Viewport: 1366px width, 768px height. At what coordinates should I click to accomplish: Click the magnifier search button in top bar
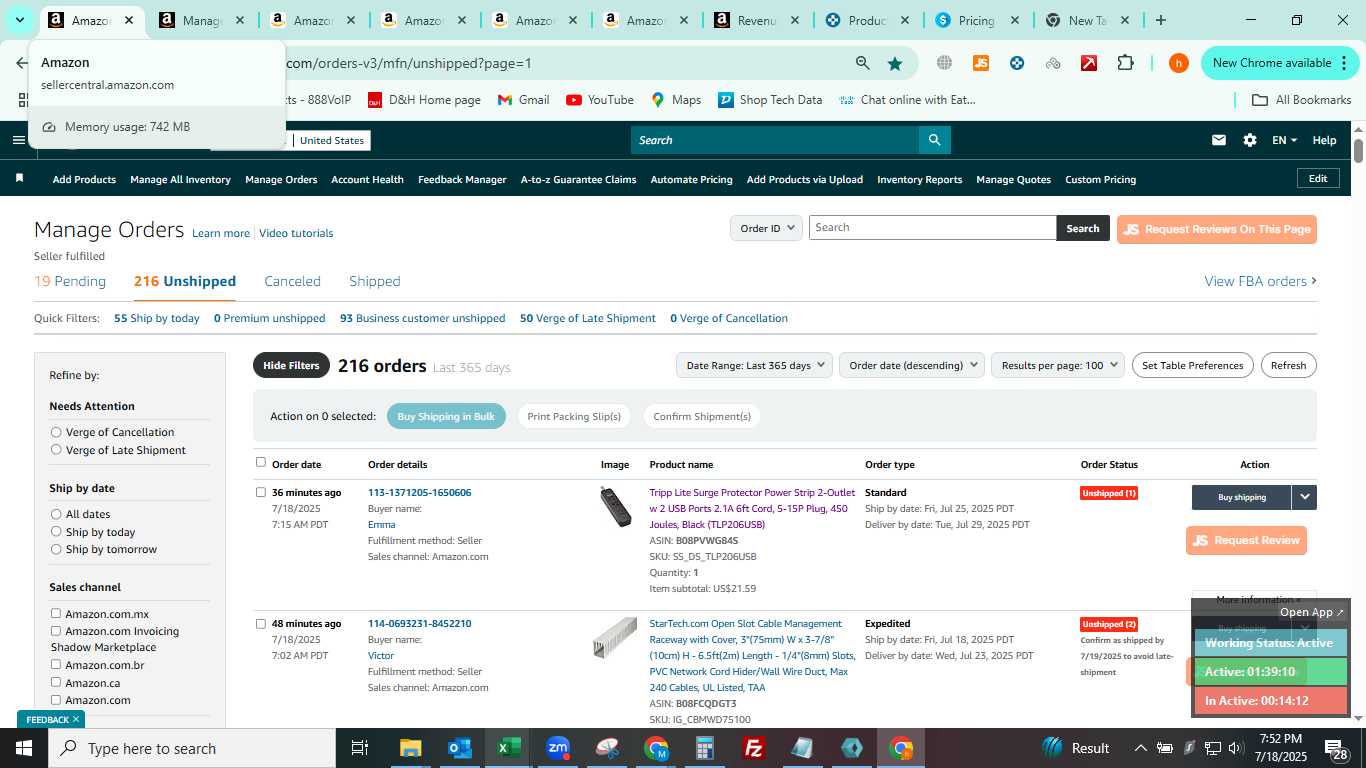pyautogui.click(x=934, y=140)
